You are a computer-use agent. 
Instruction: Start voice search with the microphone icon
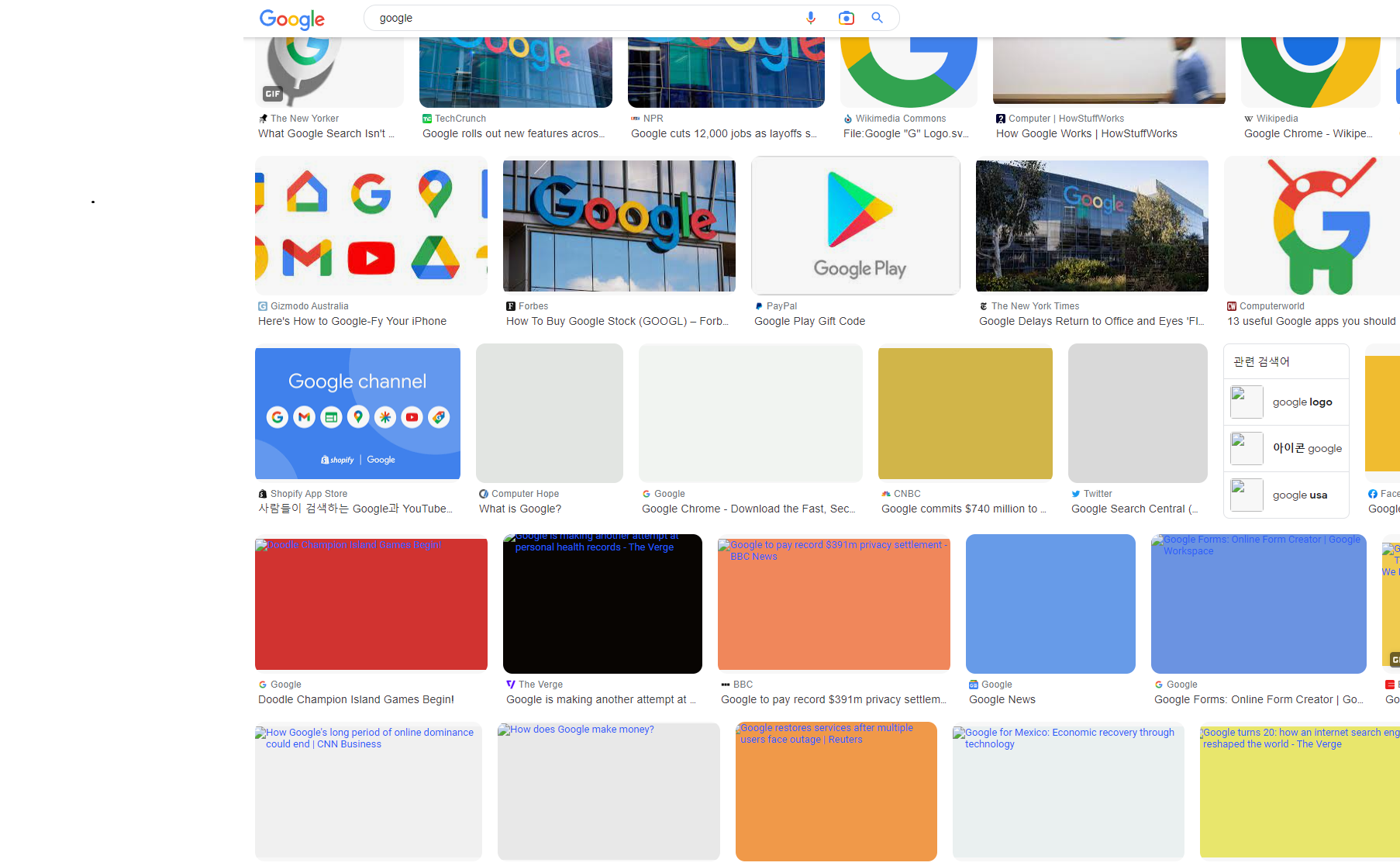tap(811, 18)
